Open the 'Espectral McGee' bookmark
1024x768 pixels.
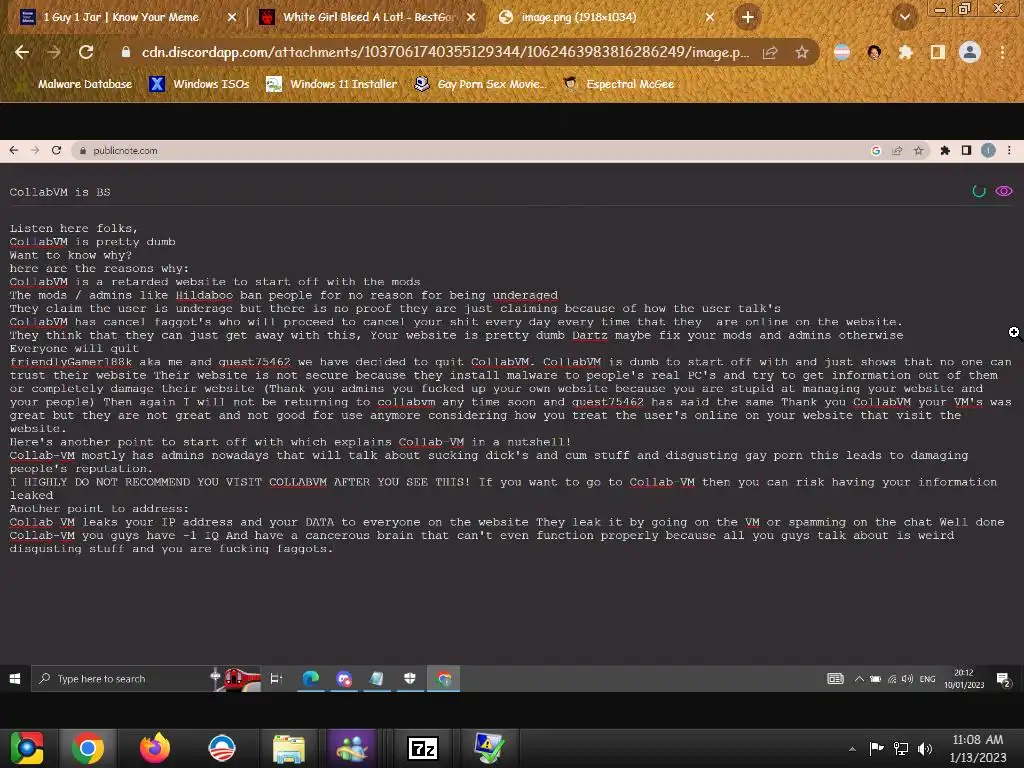click(618, 84)
